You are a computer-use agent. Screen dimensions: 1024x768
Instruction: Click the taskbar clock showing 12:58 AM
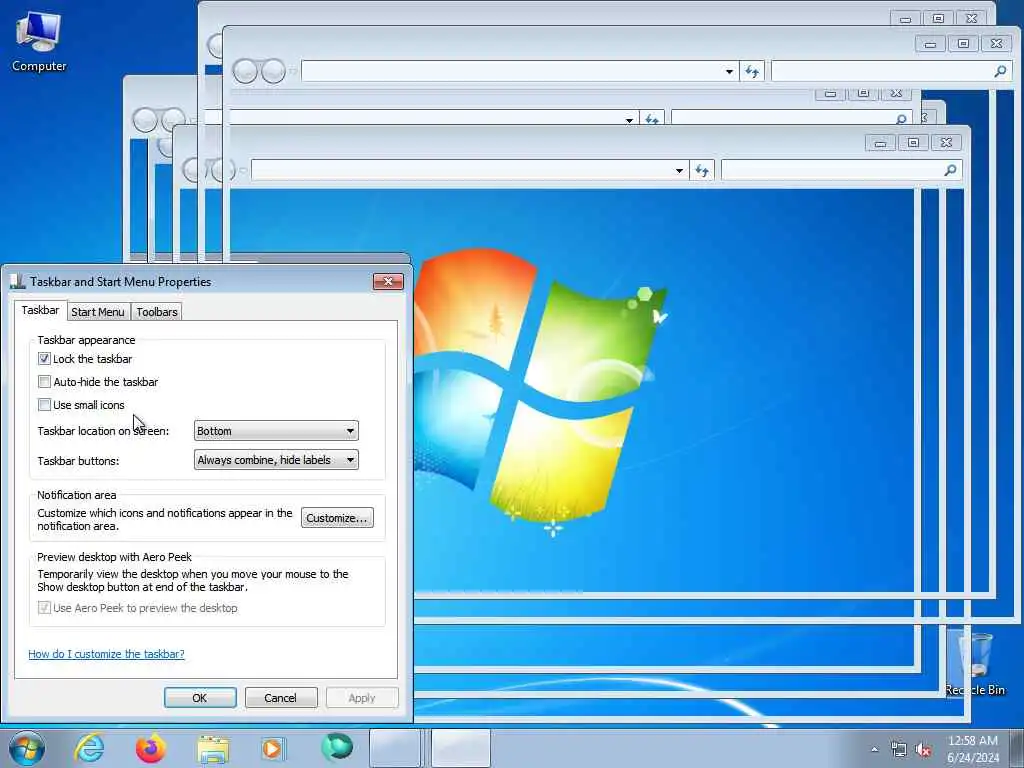tap(973, 749)
